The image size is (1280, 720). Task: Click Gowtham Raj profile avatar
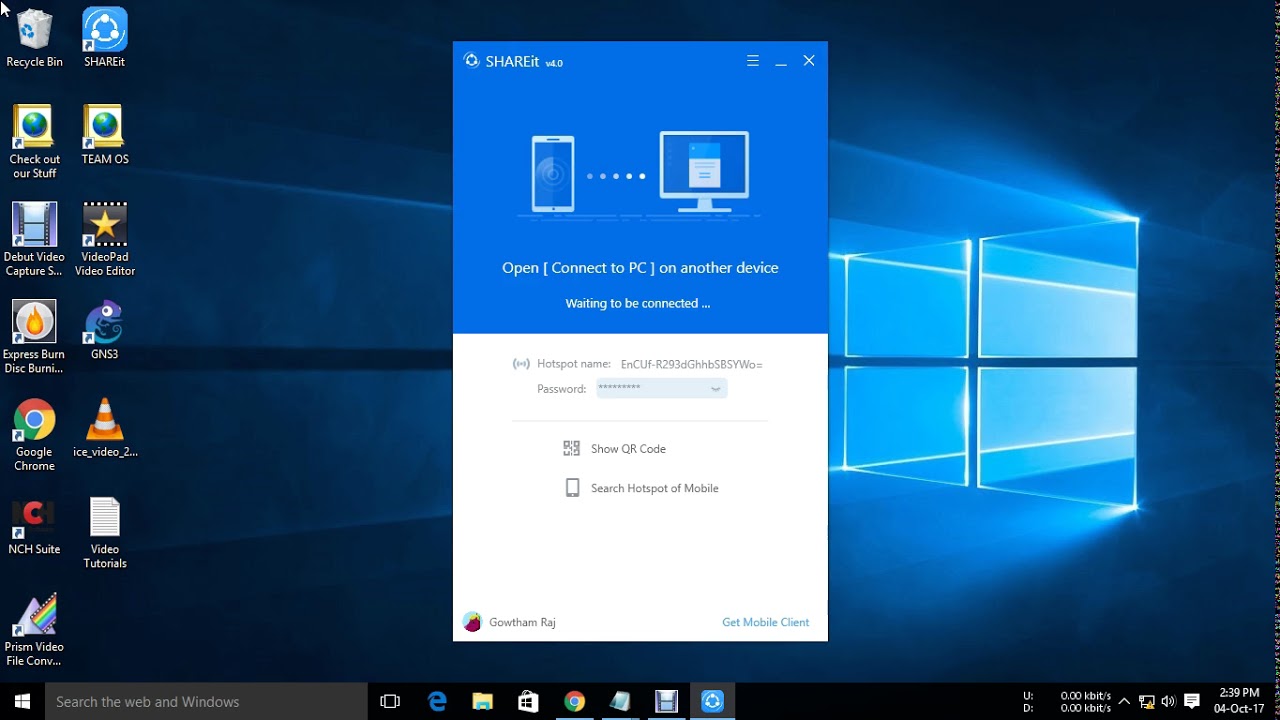pos(473,622)
